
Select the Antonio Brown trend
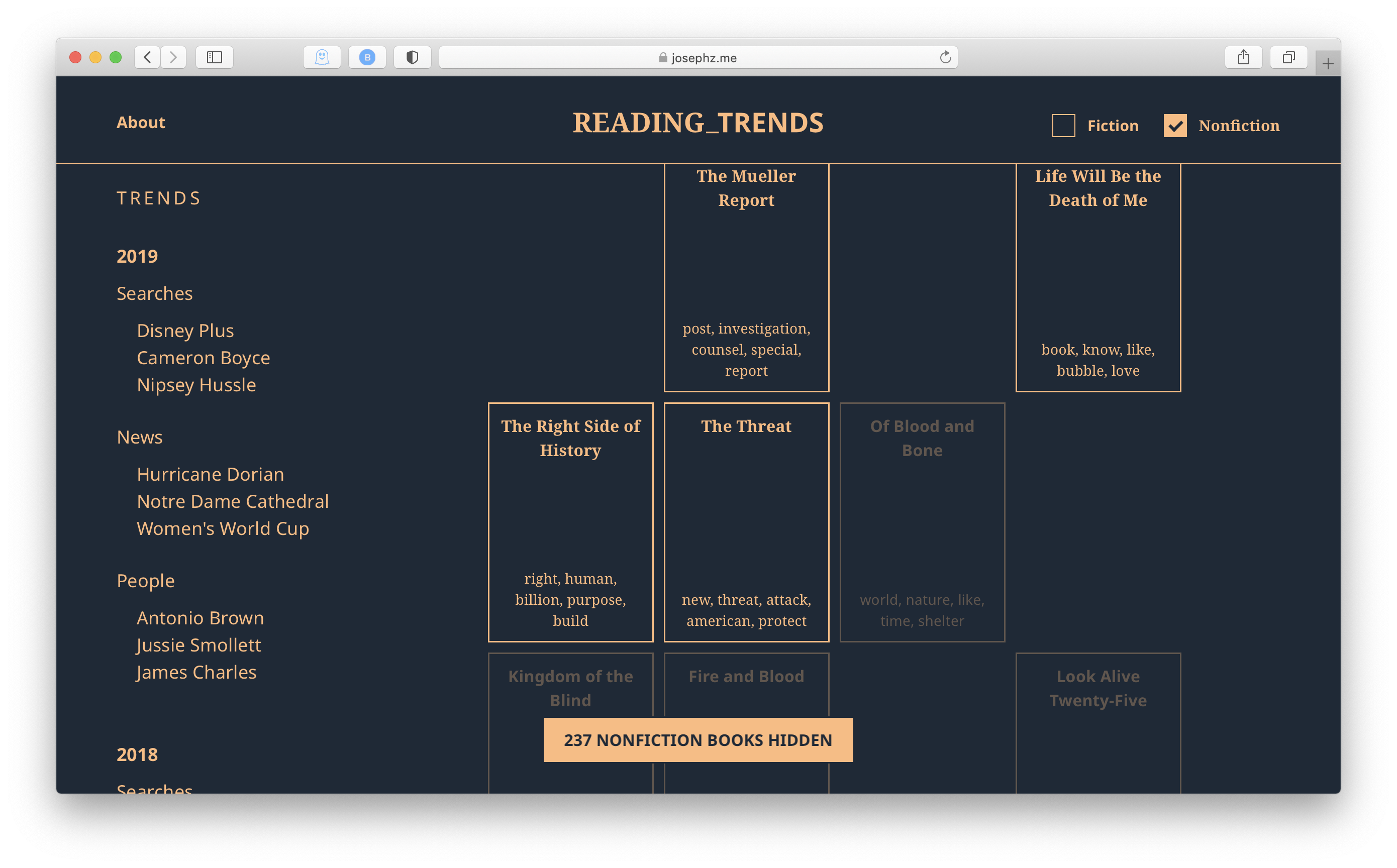[x=201, y=618]
